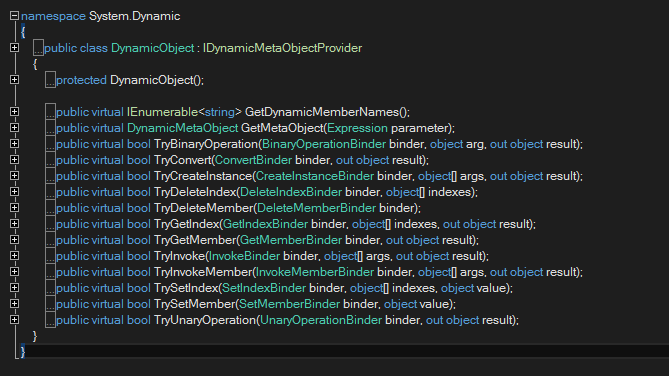This screenshot has width=669, height=376.
Task: Click the namespace keyword
Action: (53, 16)
